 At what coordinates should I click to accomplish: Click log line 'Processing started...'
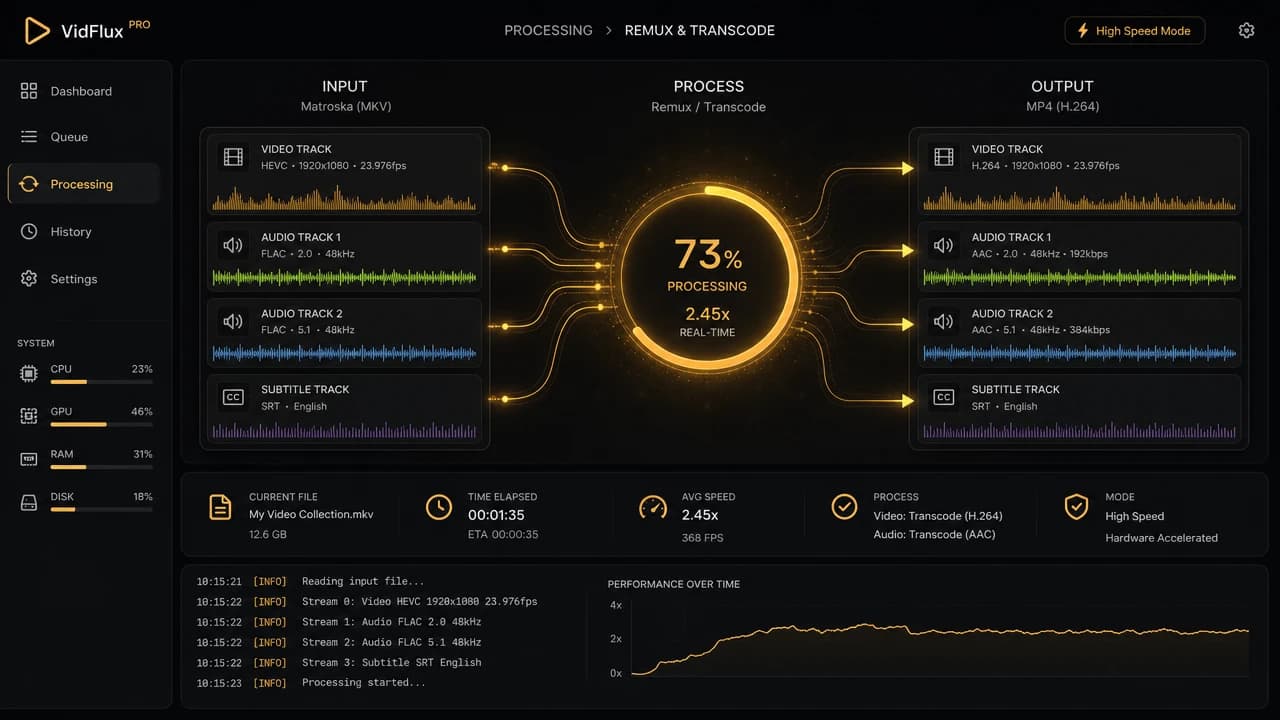pos(363,683)
